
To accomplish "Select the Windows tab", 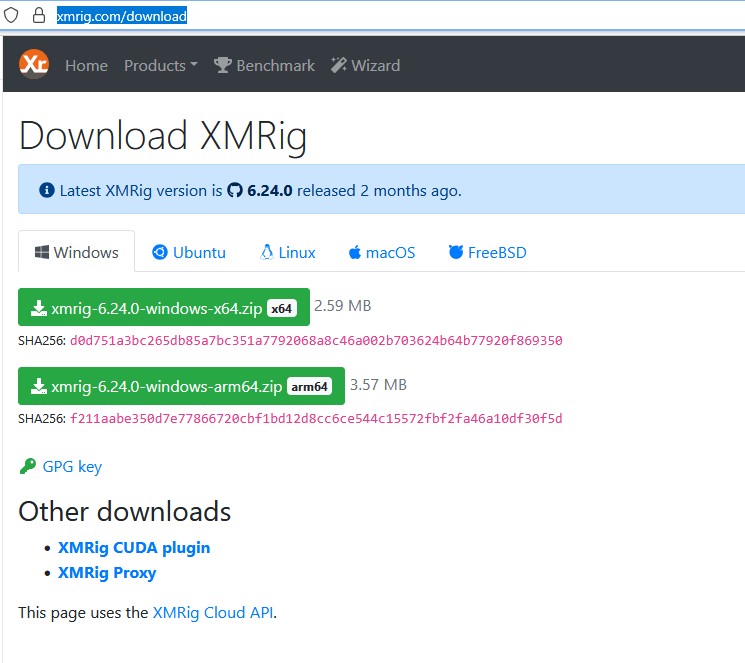I will 76,252.
